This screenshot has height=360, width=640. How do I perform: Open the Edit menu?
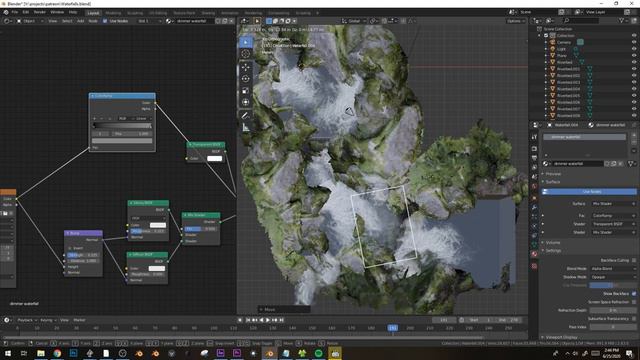pos(26,12)
